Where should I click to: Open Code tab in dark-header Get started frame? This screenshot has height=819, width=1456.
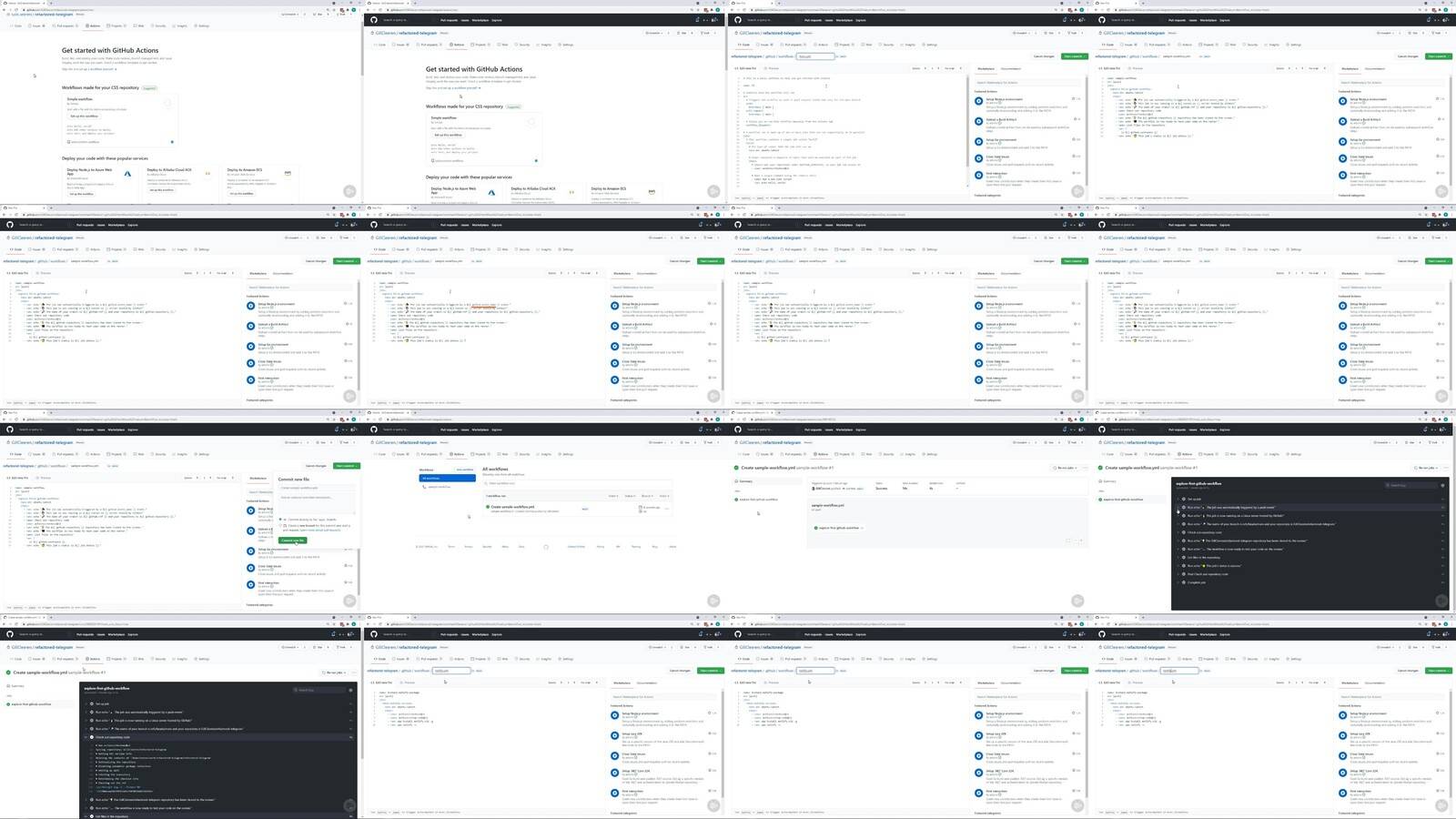click(380, 45)
